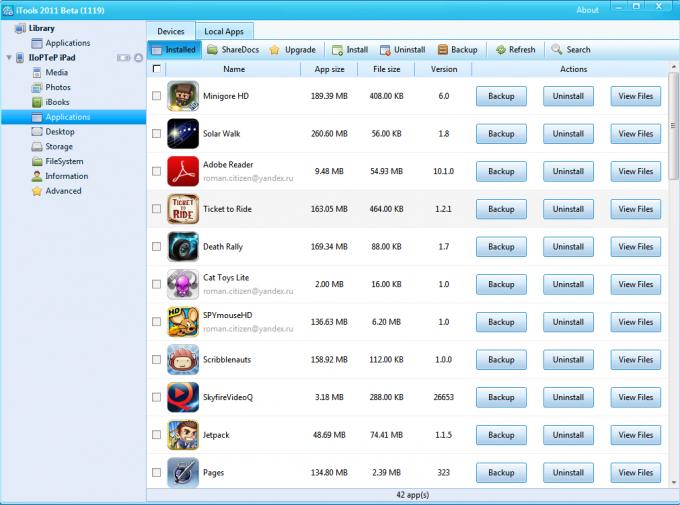Sort the list by App size column

click(328, 69)
